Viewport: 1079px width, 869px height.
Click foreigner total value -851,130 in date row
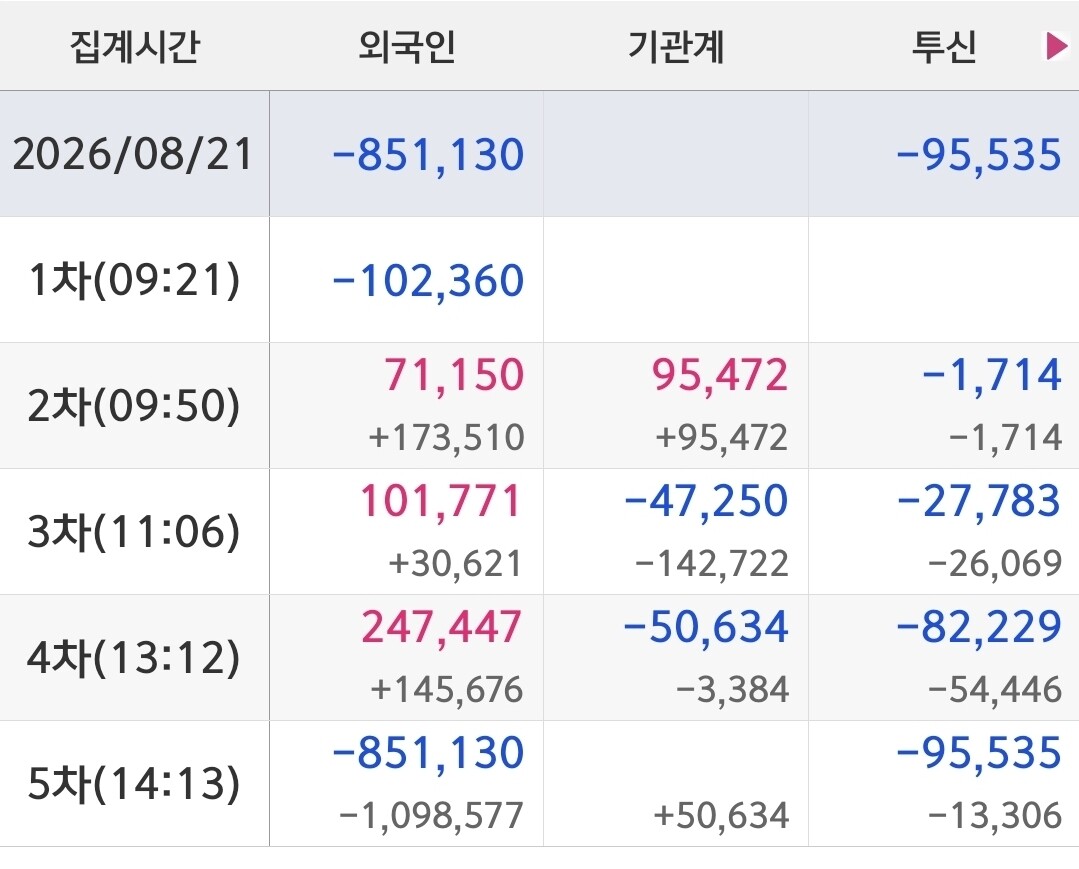428,154
